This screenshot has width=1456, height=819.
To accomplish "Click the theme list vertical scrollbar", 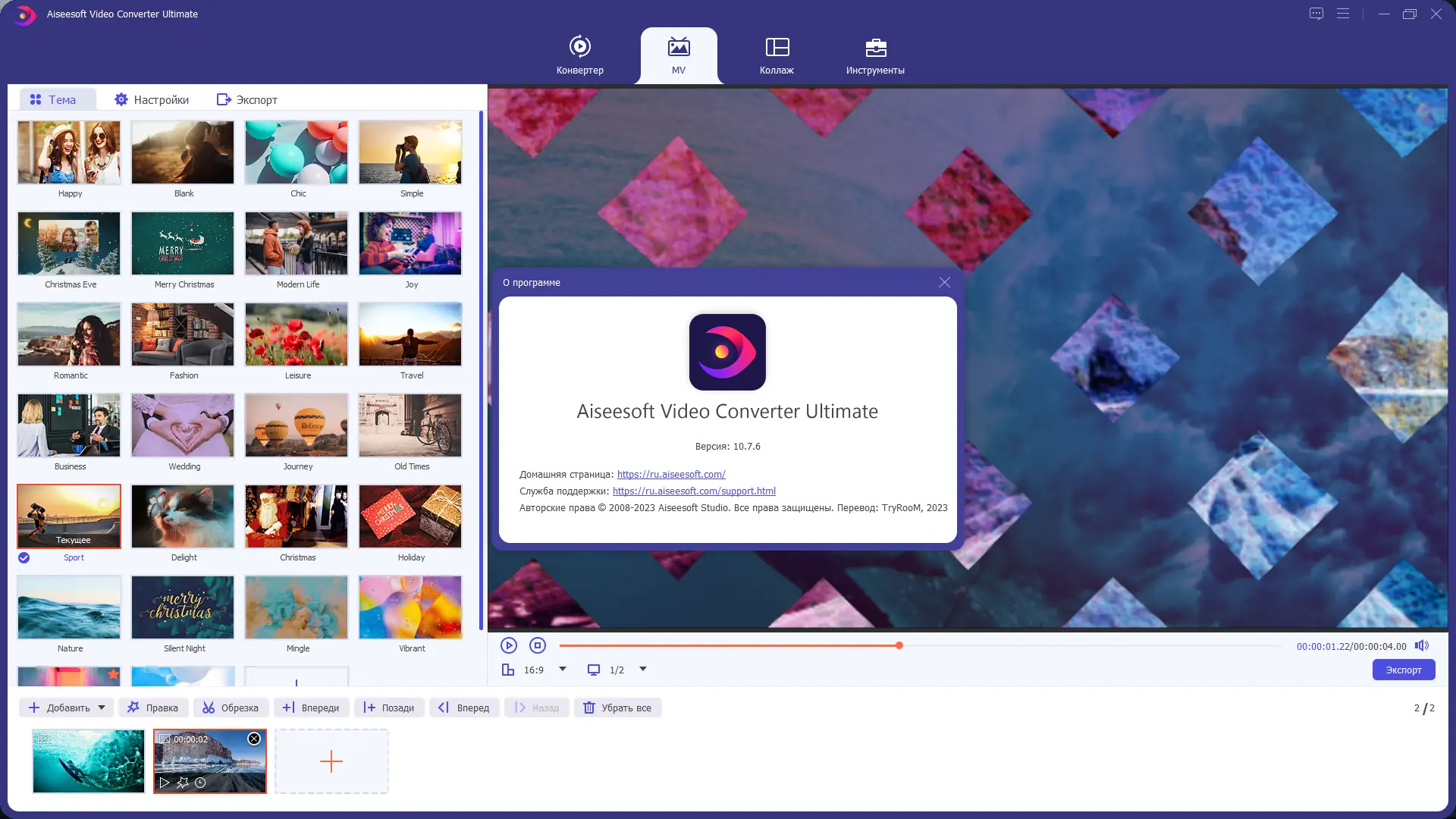I will click(481, 370).
